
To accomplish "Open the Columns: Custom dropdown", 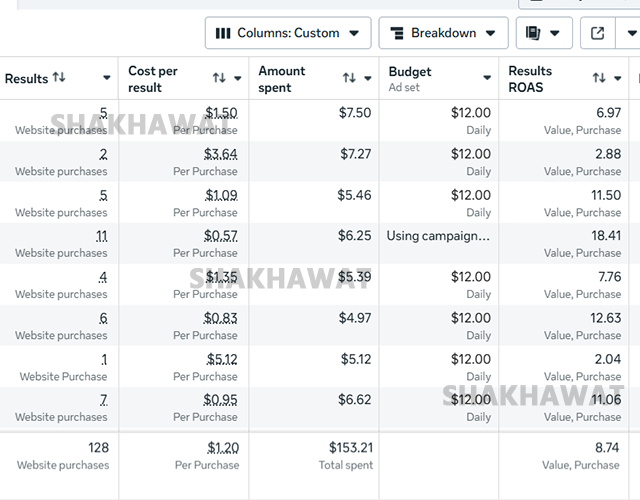I will [288, 33].
